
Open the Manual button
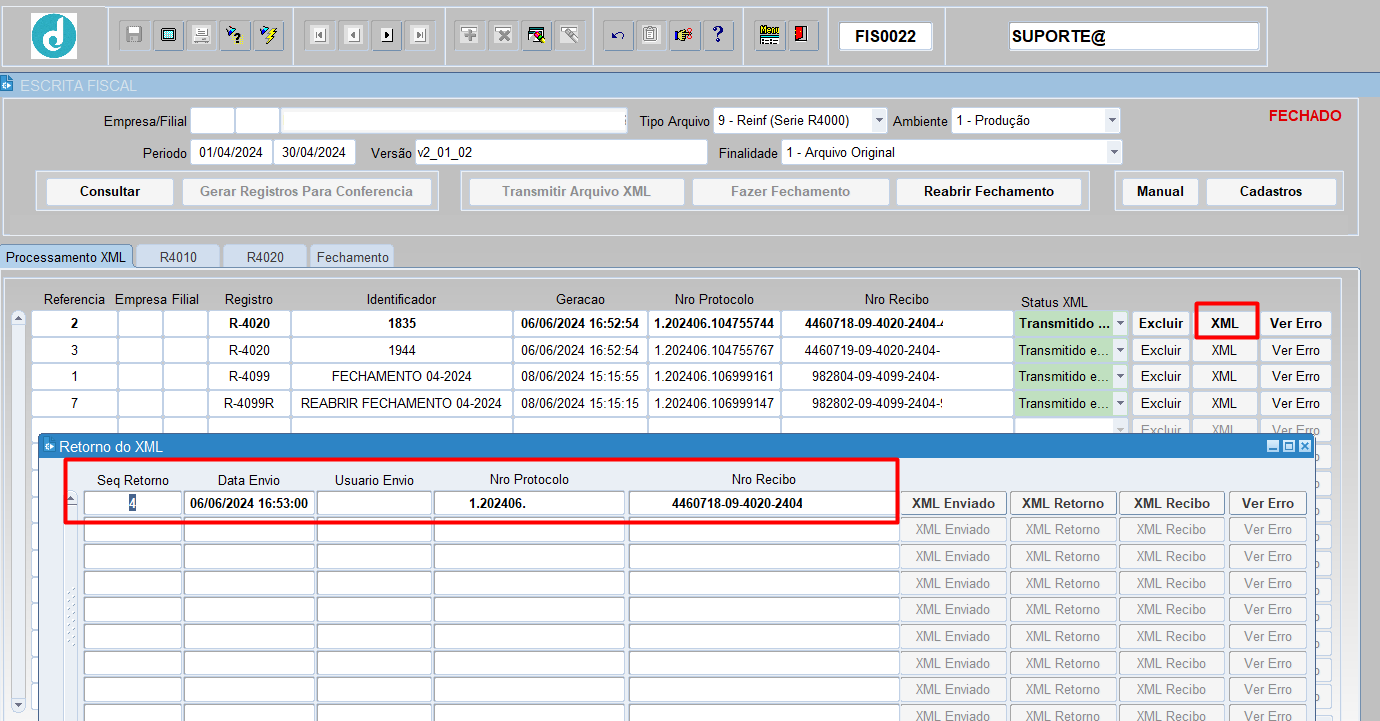tap(1160, 192)
